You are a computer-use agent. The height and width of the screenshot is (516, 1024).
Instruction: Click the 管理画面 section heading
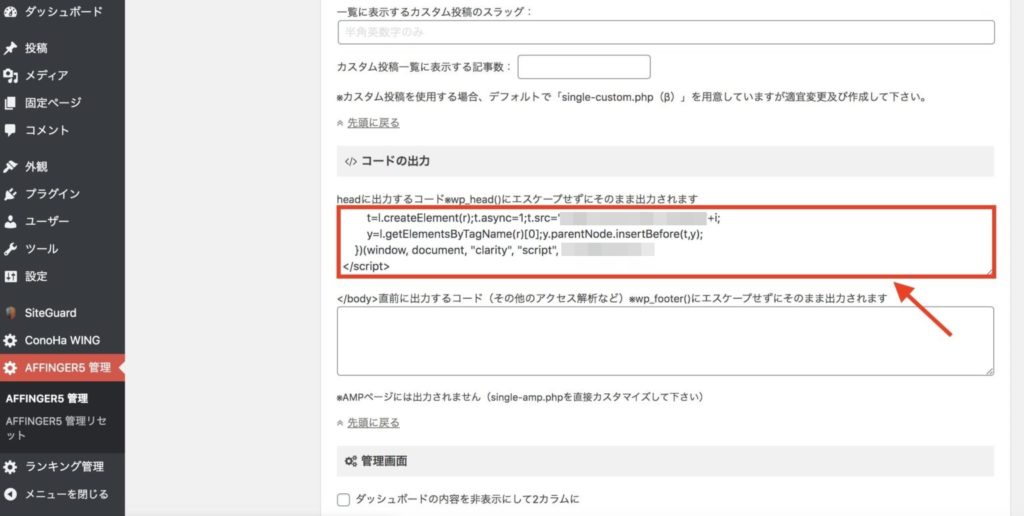pyautogui.click(x=384, y=461)
